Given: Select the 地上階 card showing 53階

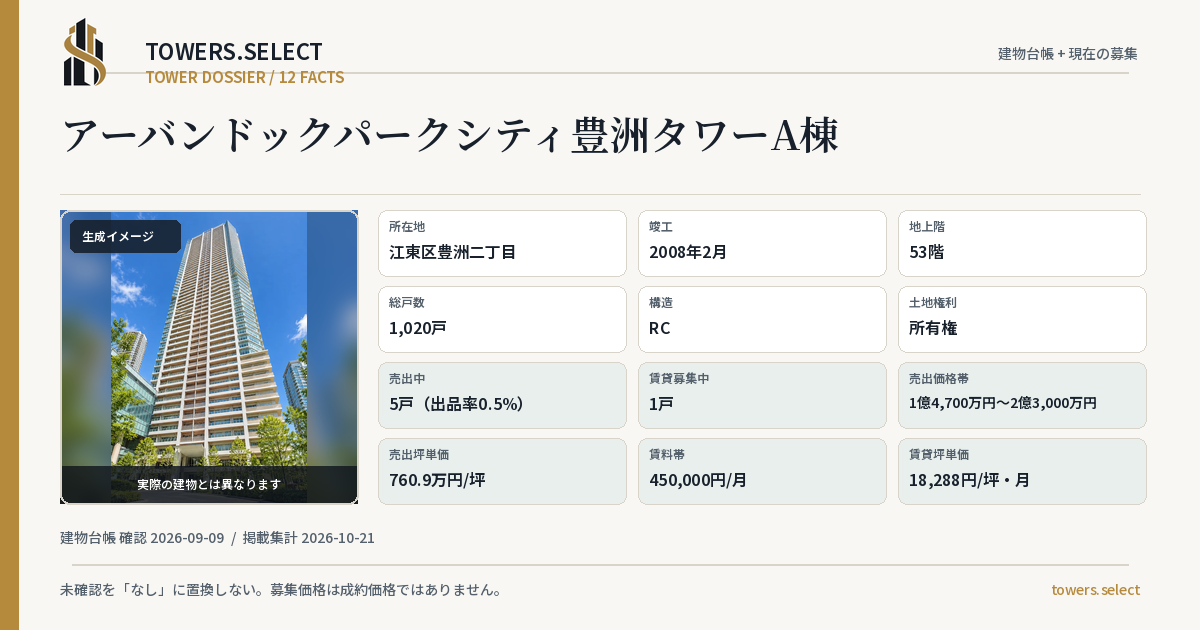Looking at the screenshot, I should tap(1022, 243).
